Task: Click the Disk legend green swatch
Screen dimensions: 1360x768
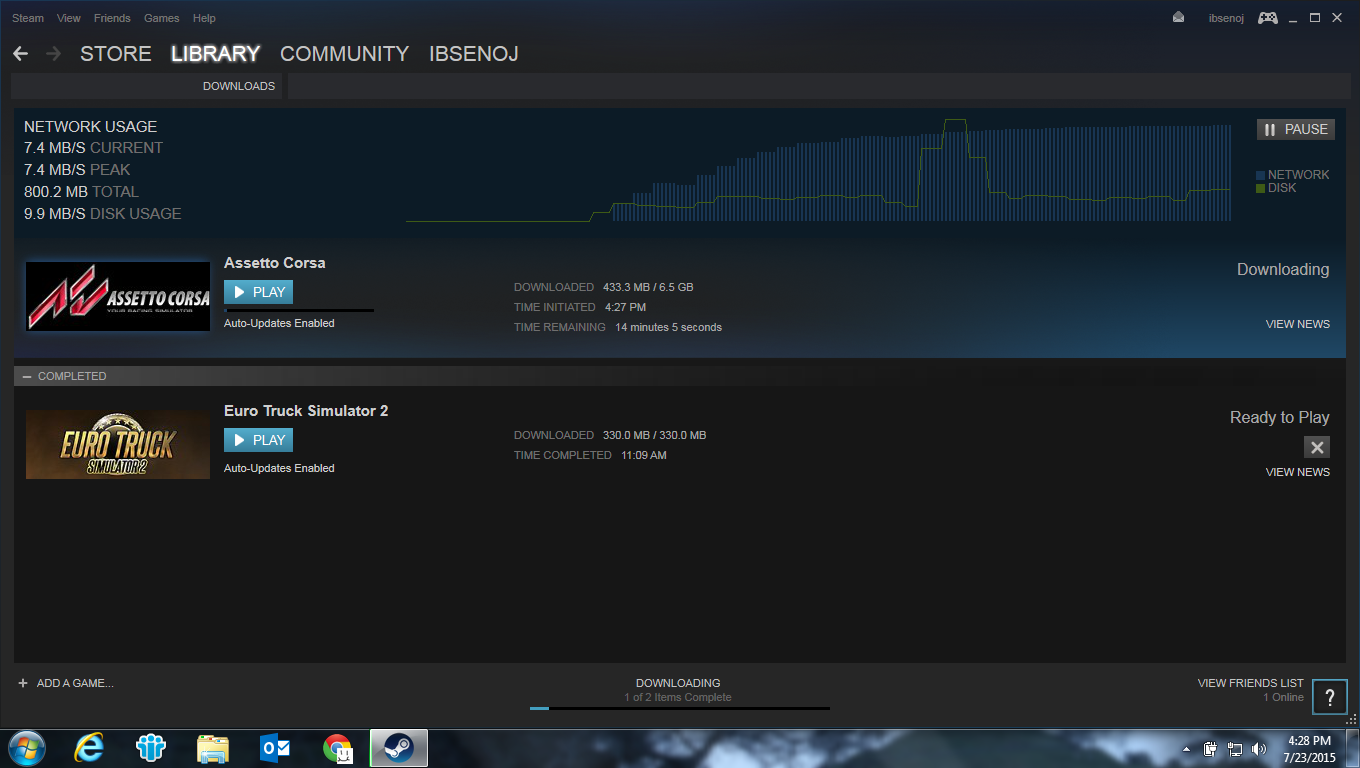Action: tap(1260, 188)
